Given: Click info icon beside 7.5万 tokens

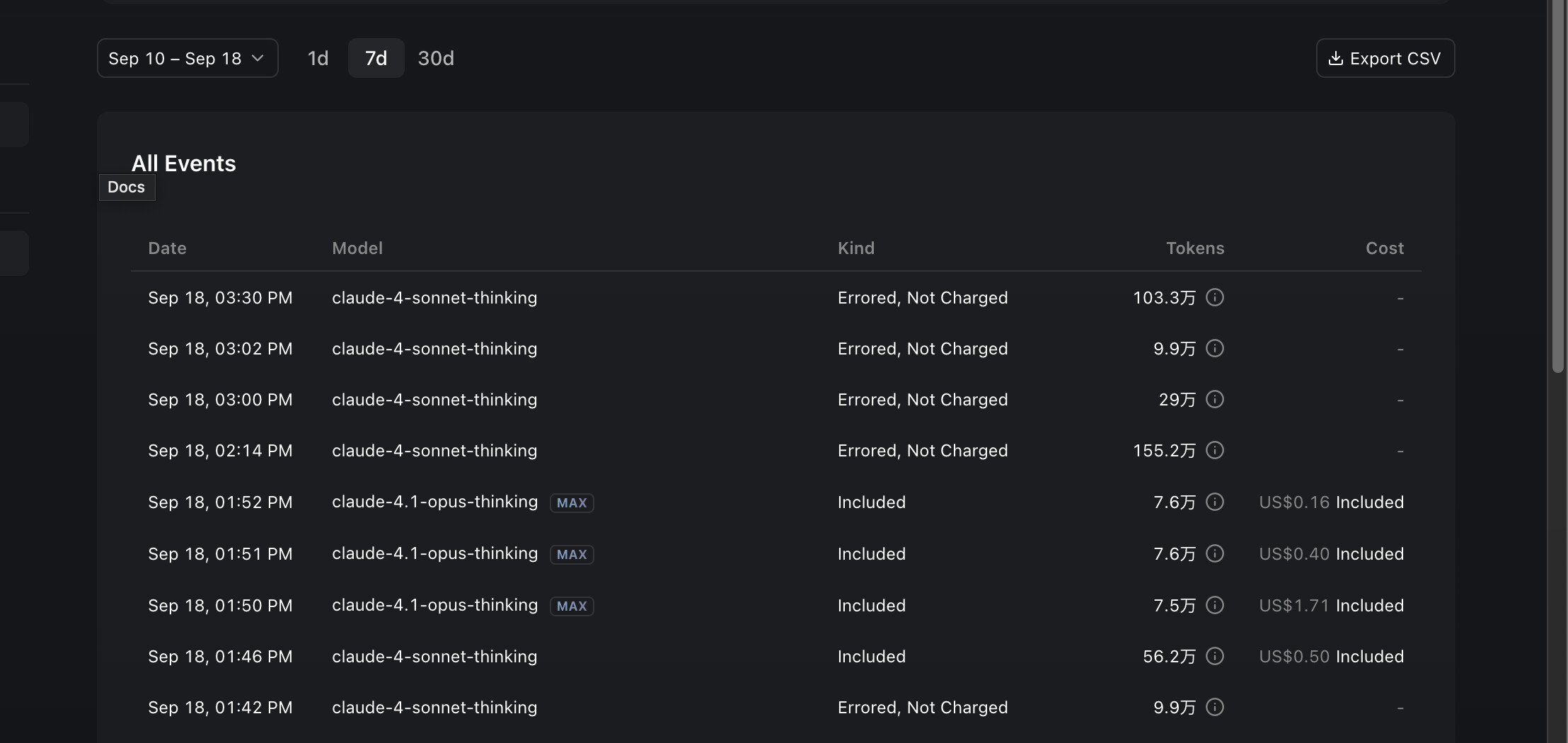Looking at the screenshot, I should [x=1215, y=605].
